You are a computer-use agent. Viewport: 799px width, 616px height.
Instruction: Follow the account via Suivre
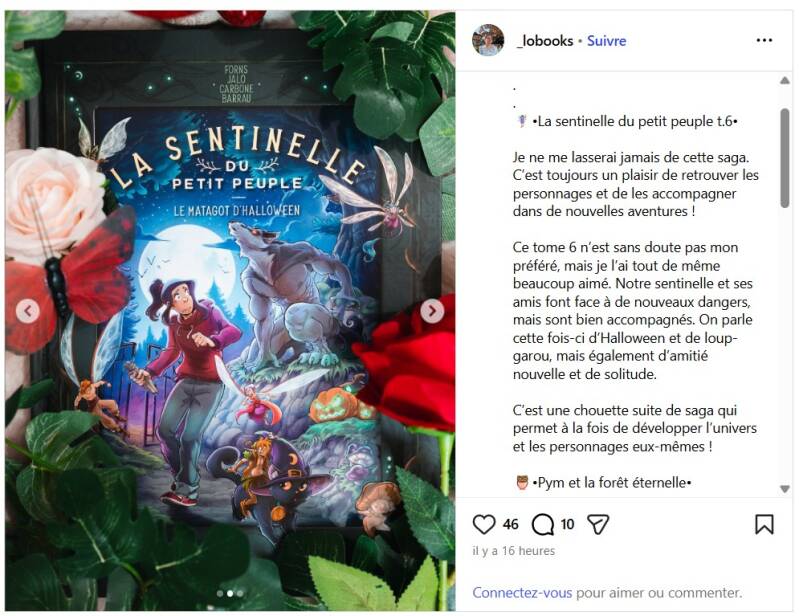pos(606,41)
